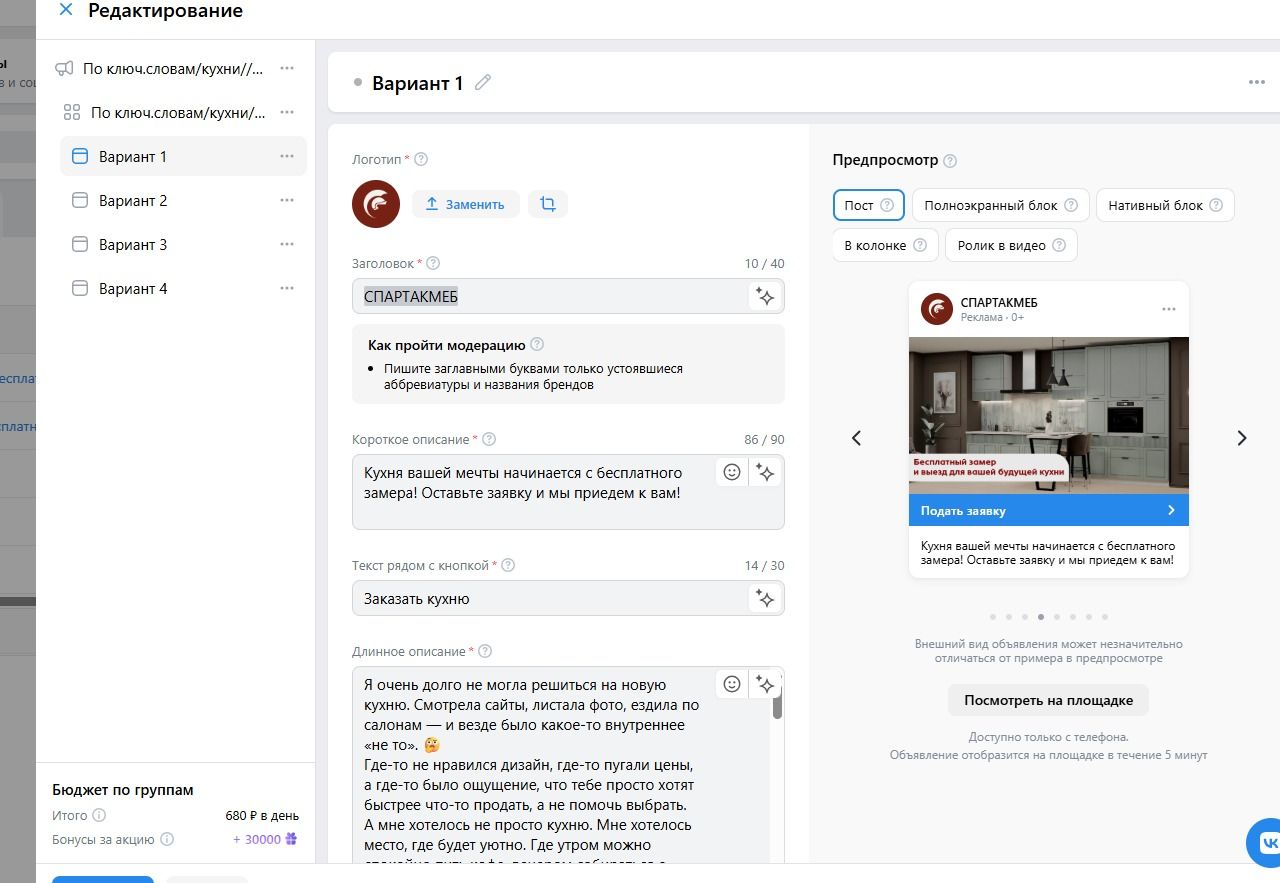
Task: Open the more options menu for campaign По ключ.словам/кухни//...
Action: coord(287,68)
